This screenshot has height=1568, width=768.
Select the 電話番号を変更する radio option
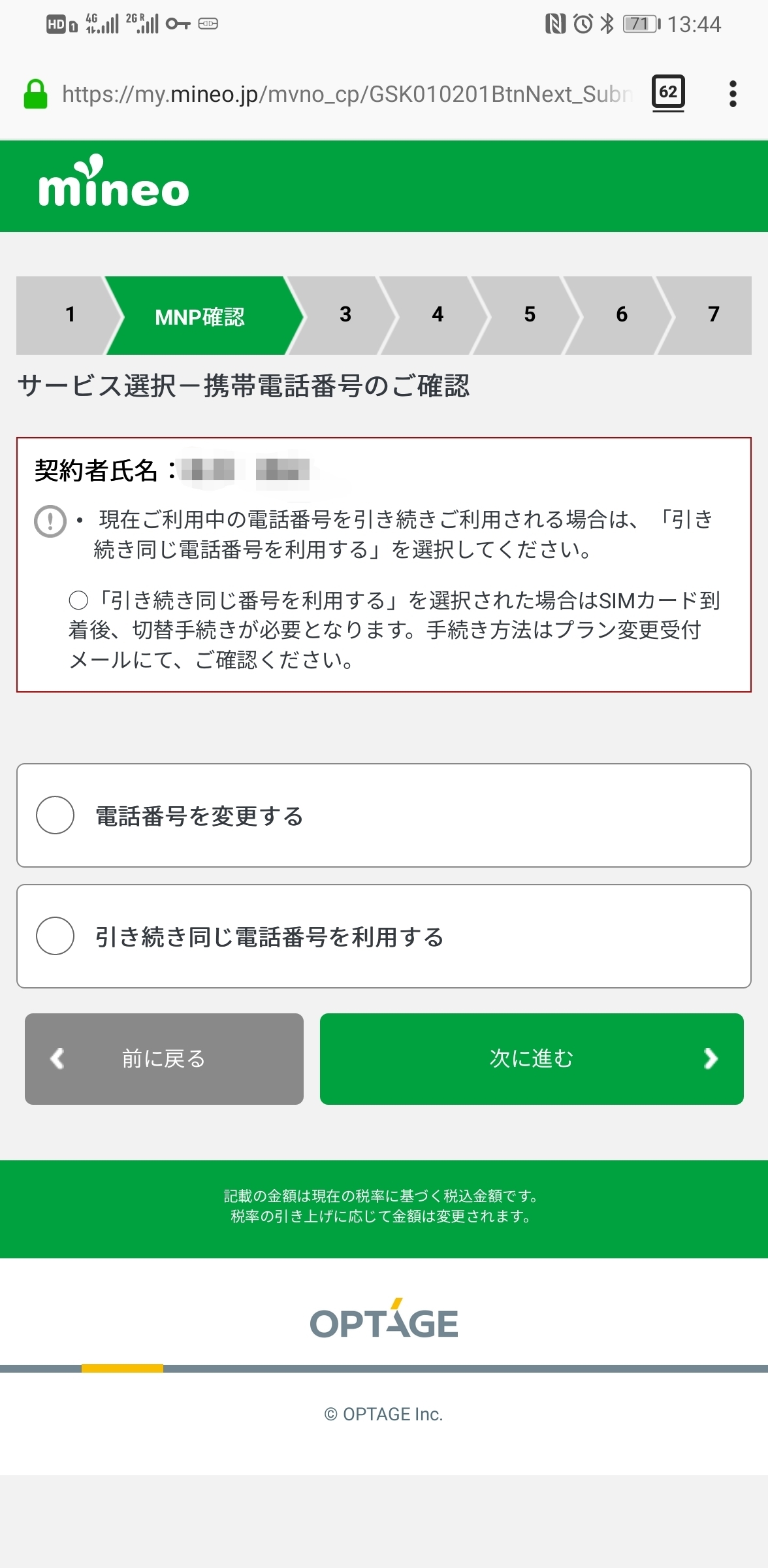coord(56,815)
